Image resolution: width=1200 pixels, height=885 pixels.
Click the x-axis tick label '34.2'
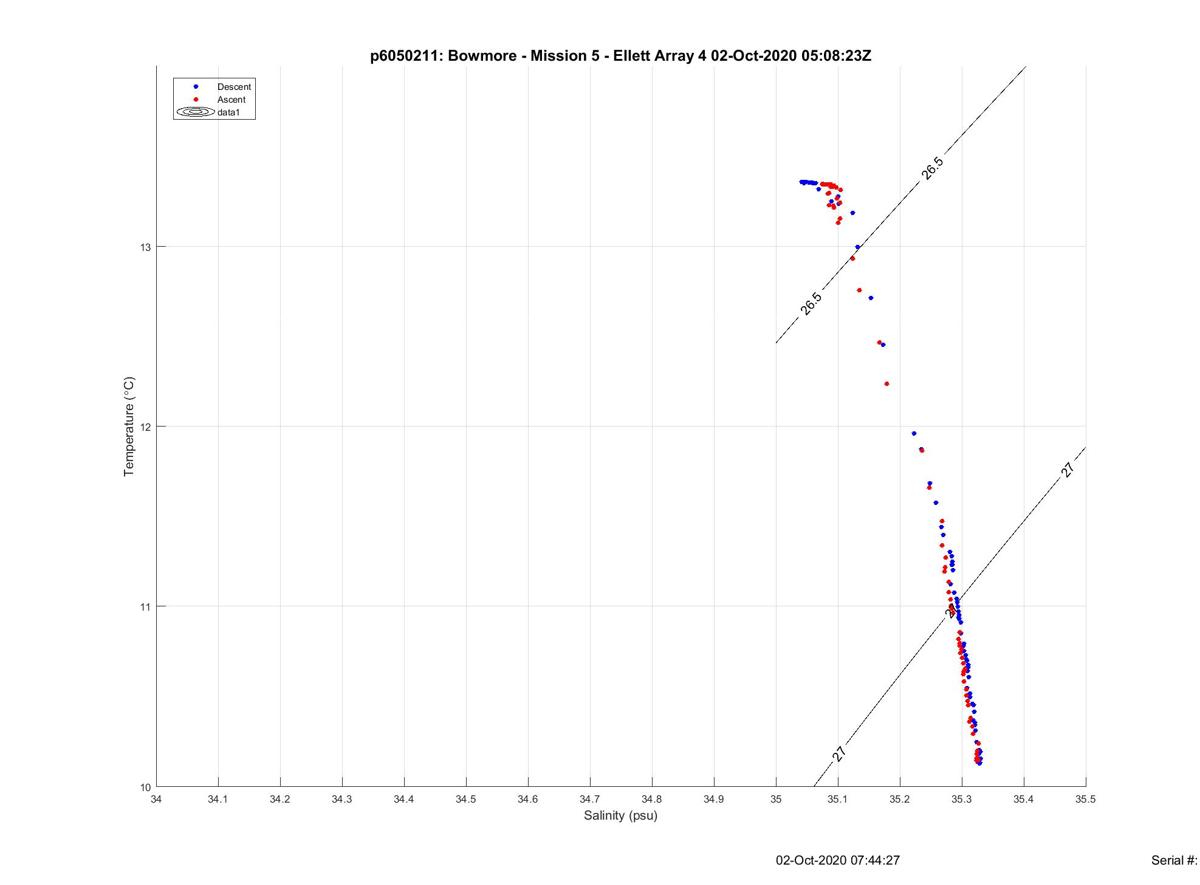pyautogui.click(x=280, y=800)
